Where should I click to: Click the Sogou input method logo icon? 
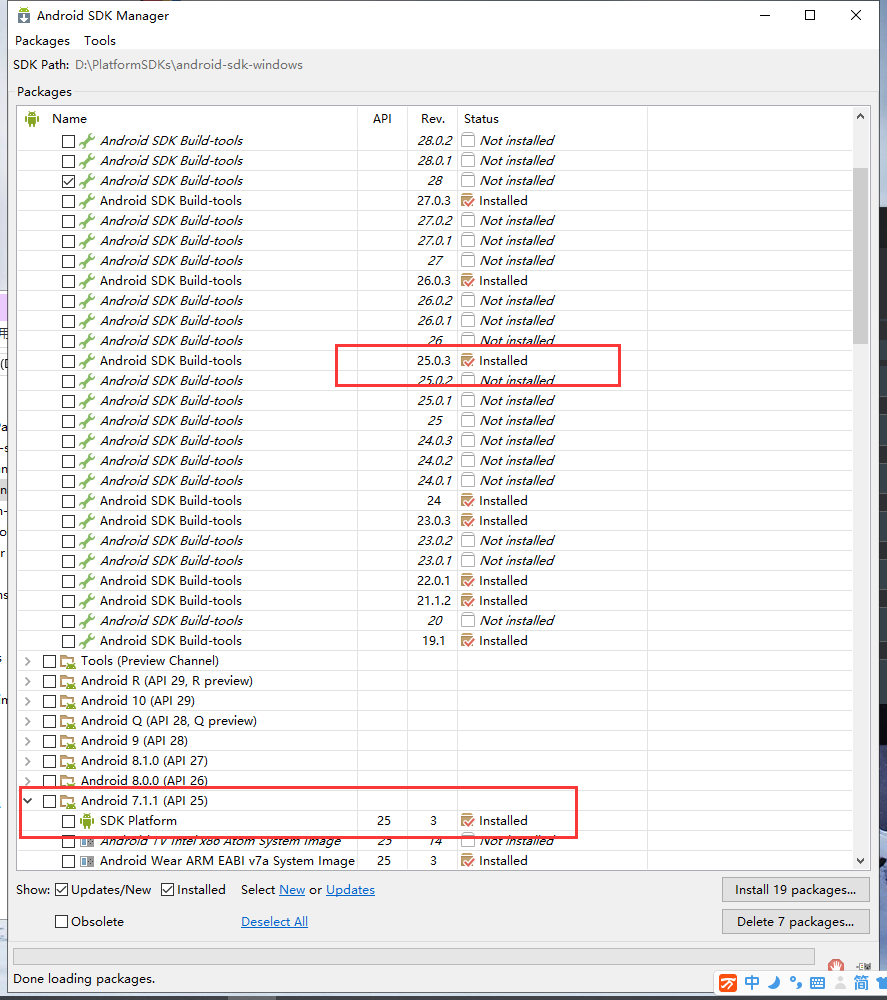(x=728, y=983)
